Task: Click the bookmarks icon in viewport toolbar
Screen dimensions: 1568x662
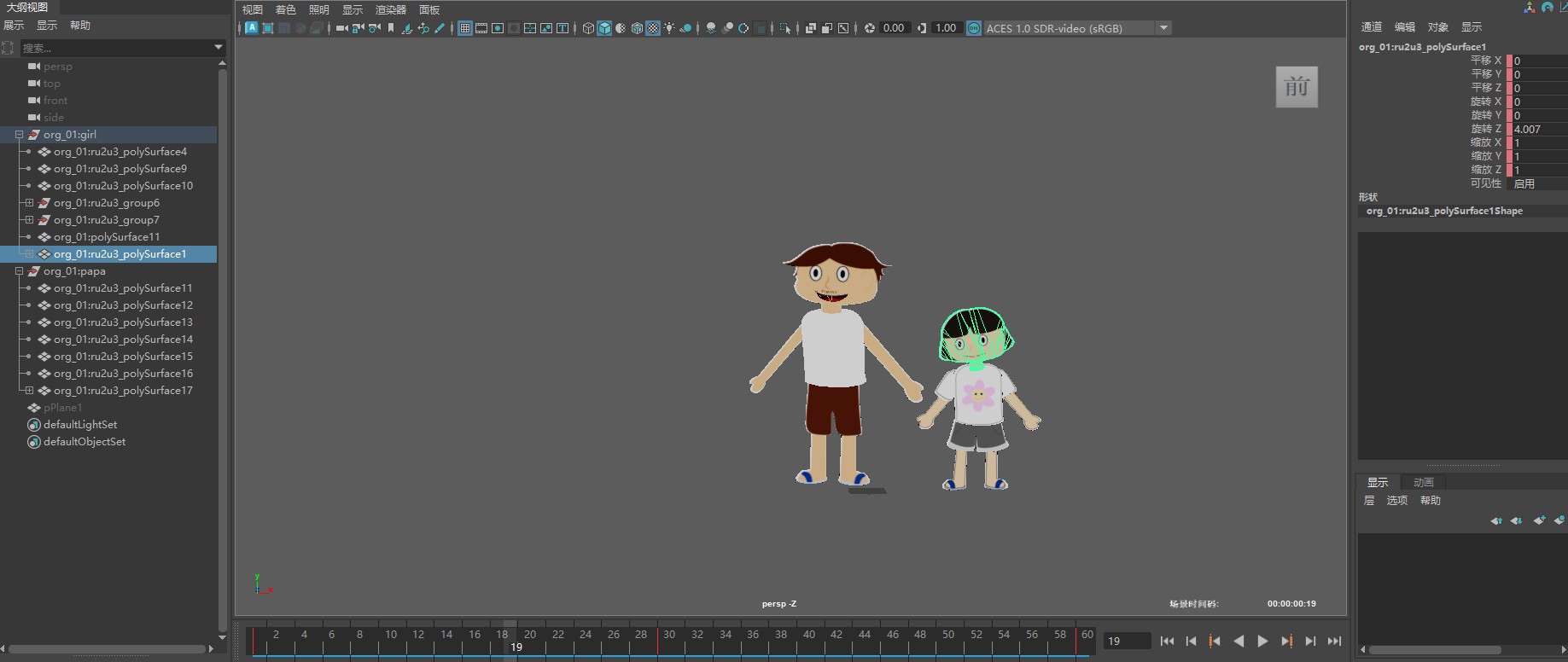Action: (391, 28)
